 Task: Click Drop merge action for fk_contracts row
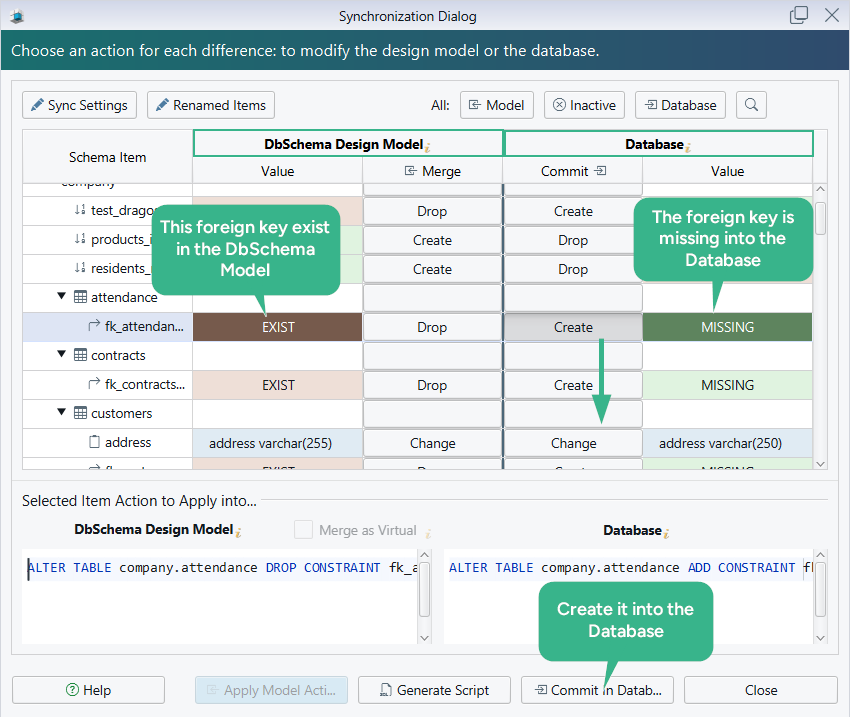coord(432,385)
